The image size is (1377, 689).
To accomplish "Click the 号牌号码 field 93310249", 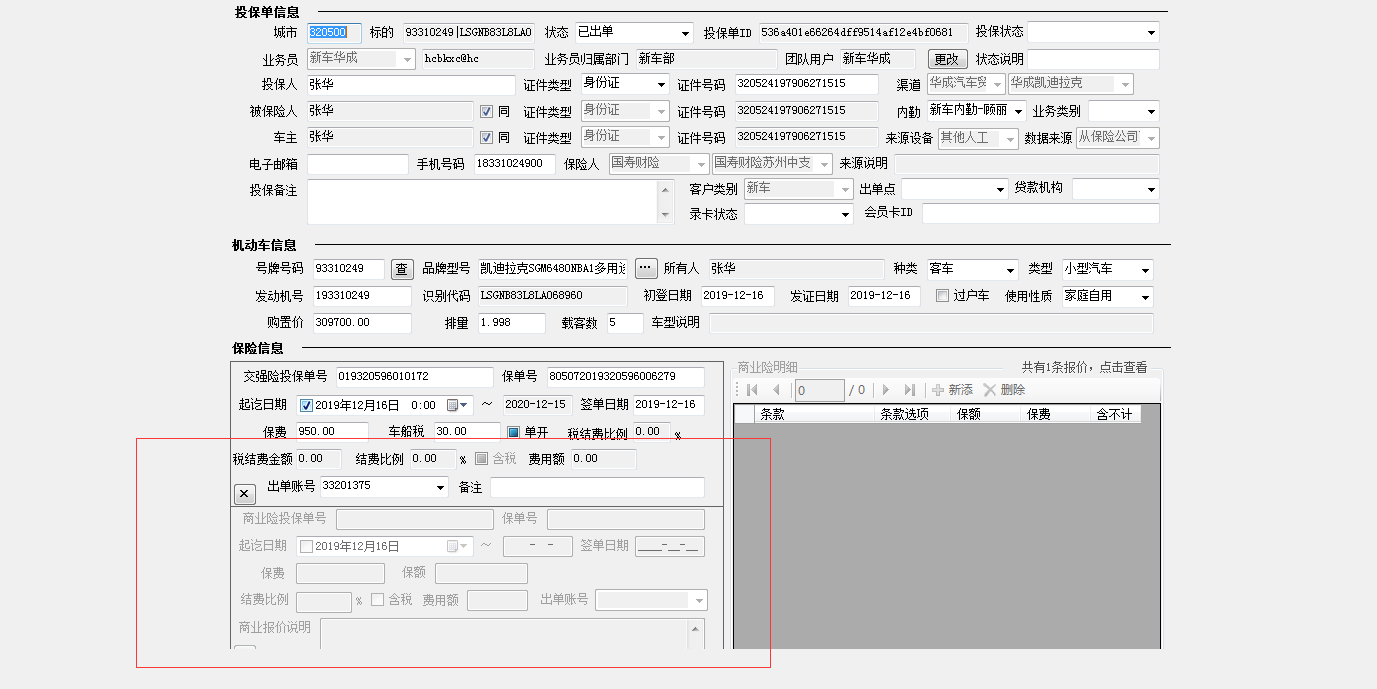I will tap(348, 269).
